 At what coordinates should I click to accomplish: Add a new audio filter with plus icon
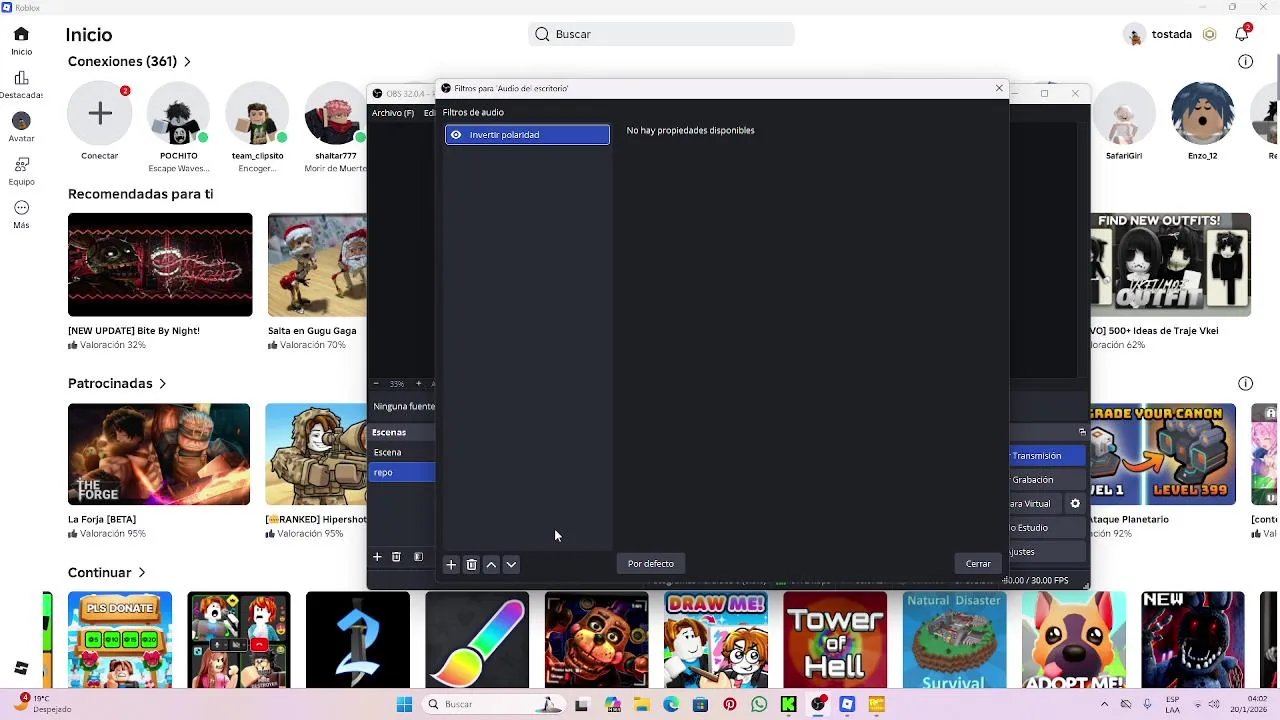tap(451, 565)
